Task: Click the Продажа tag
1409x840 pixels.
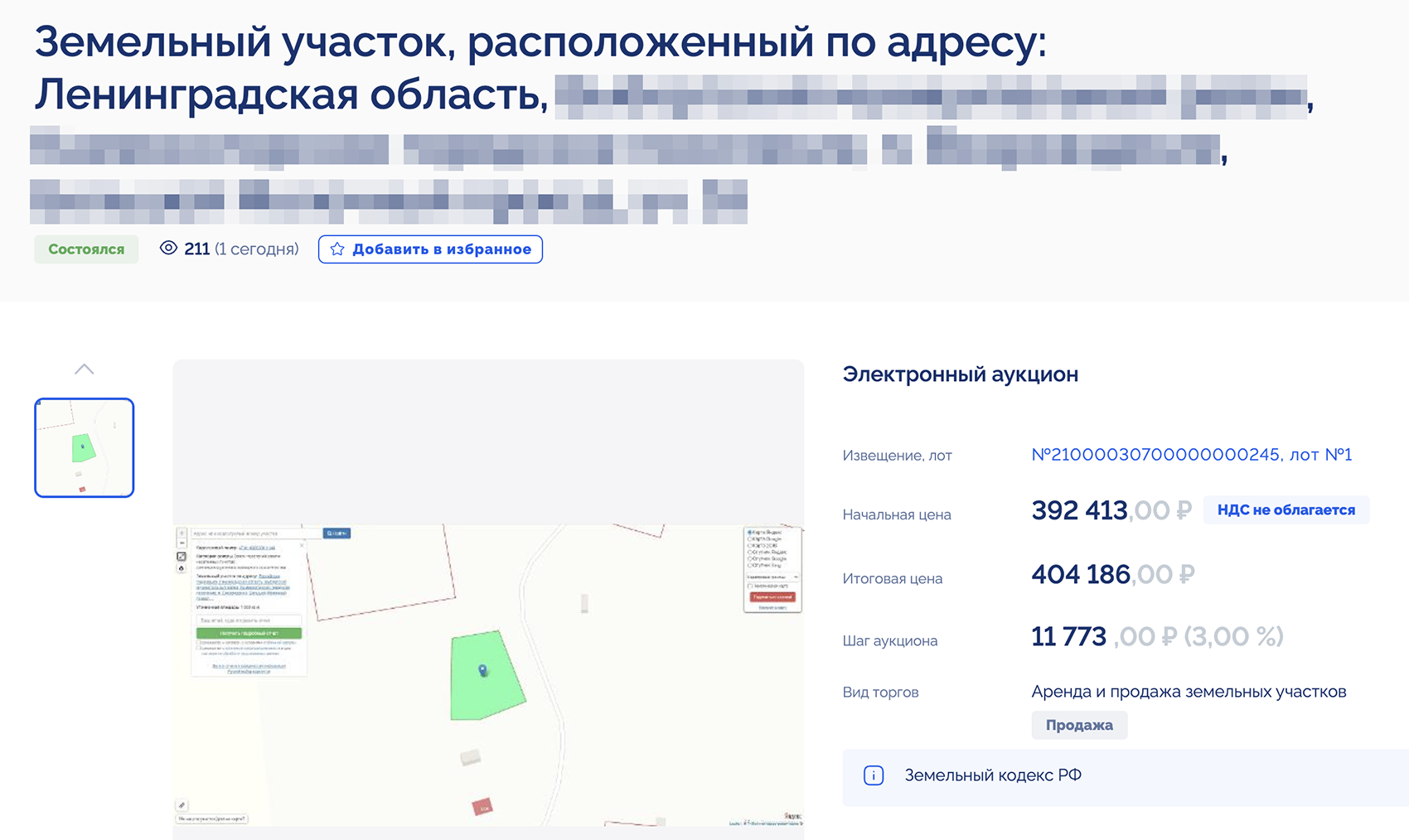Action: 1079,725
